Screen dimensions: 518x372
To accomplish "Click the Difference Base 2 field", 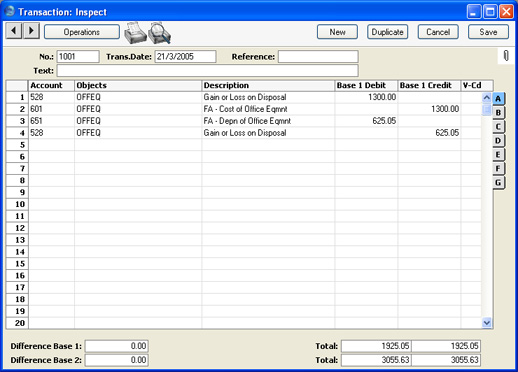I will (x=117, y=360).
